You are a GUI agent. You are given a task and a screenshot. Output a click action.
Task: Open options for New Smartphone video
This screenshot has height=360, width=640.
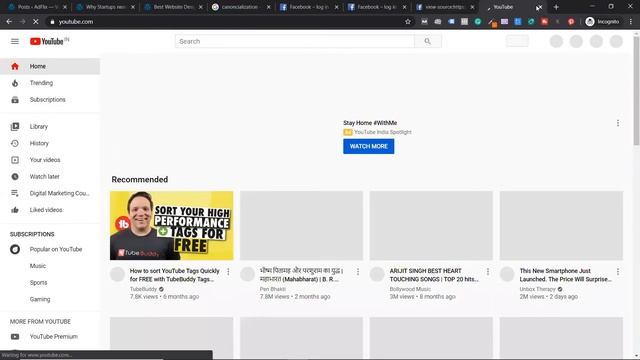[618, 271]
